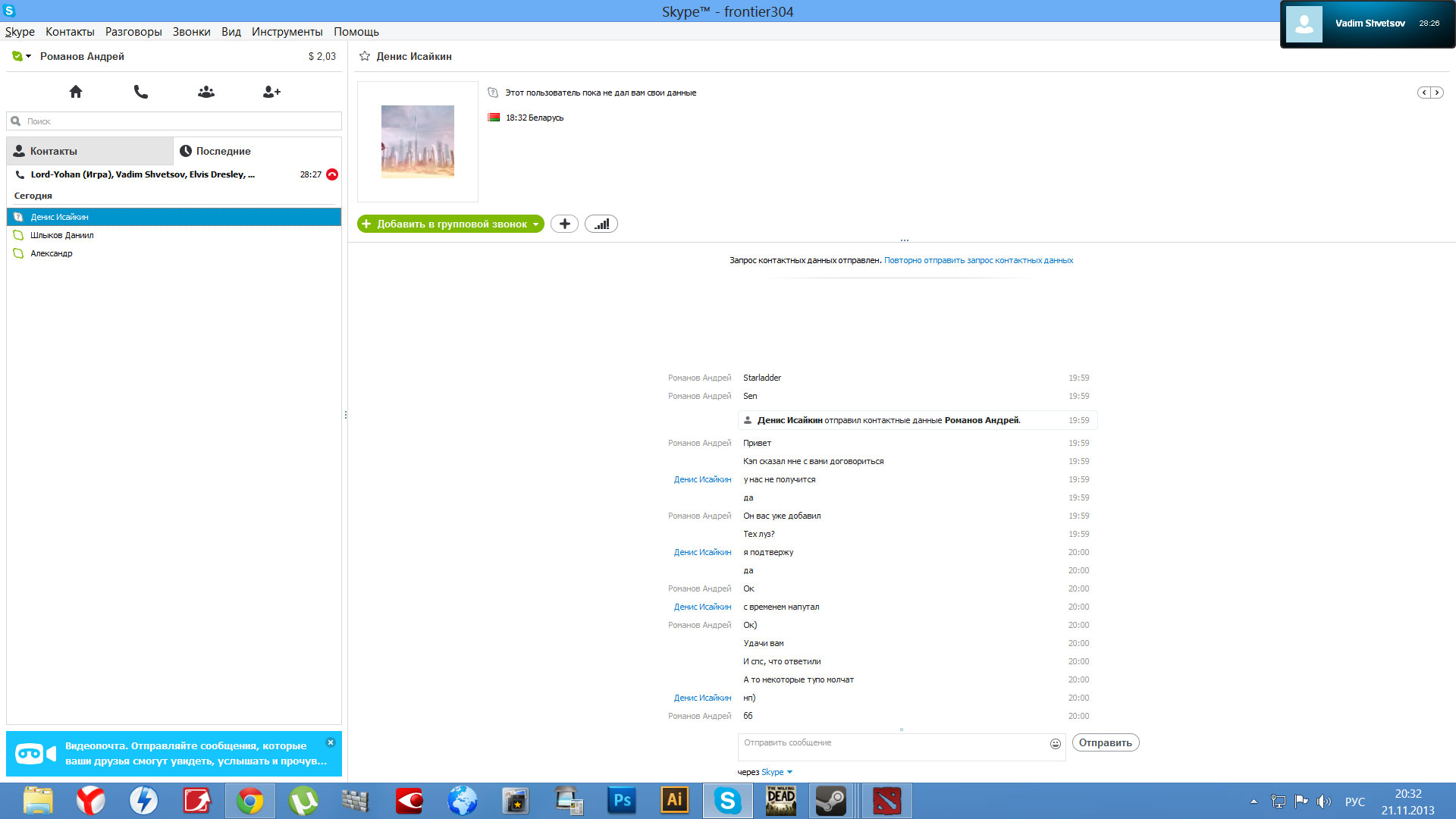Expand the Добавить в групповой звонок dropdown arrow

535,224
